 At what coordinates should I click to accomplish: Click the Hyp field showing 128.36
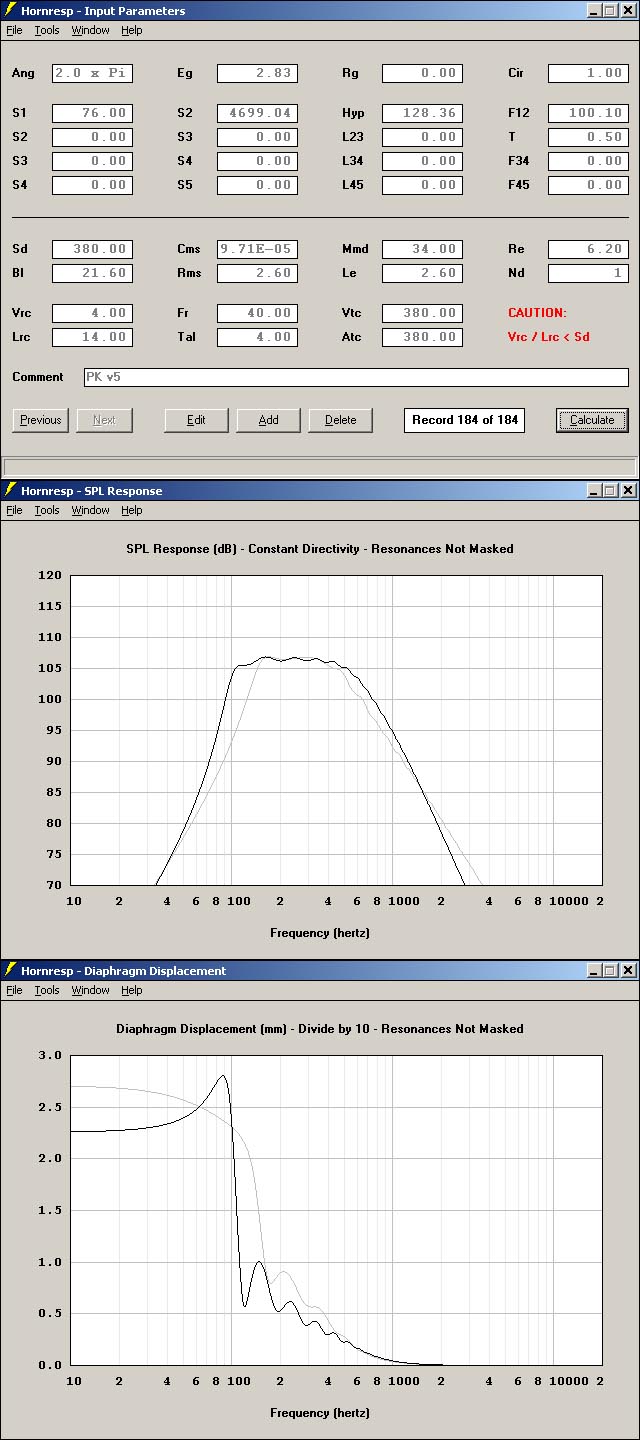click(422, 113)
